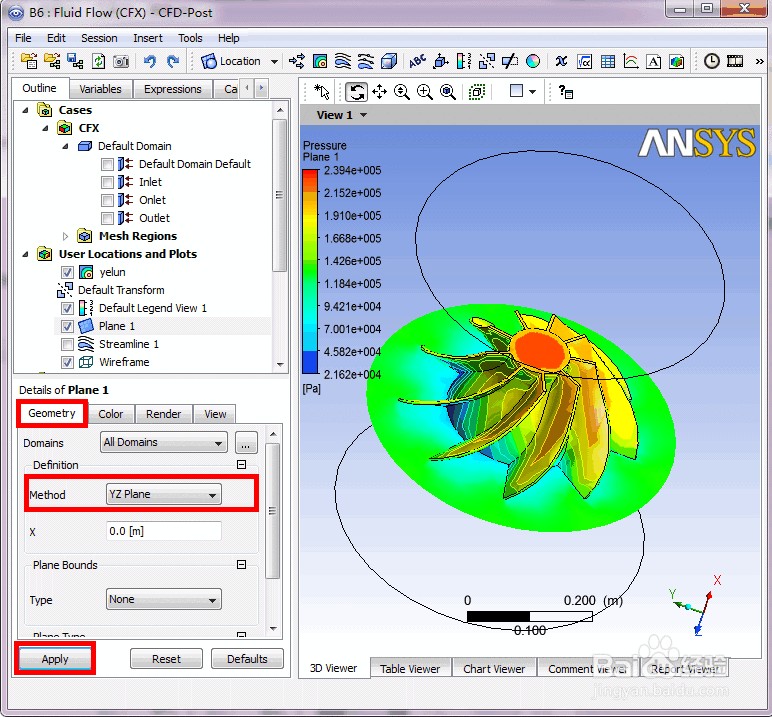Check the Default Domain Default checkbox
Viewport: 772px width, 717px height.
point(107,164)
